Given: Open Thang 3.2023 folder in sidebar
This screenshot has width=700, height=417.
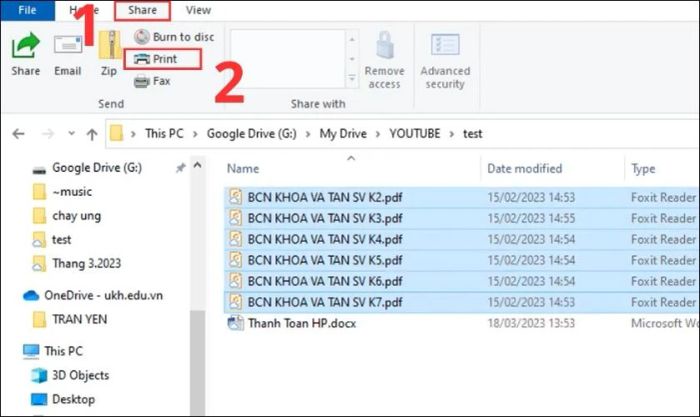Looking at the screenshot, I should click(87, 263).
